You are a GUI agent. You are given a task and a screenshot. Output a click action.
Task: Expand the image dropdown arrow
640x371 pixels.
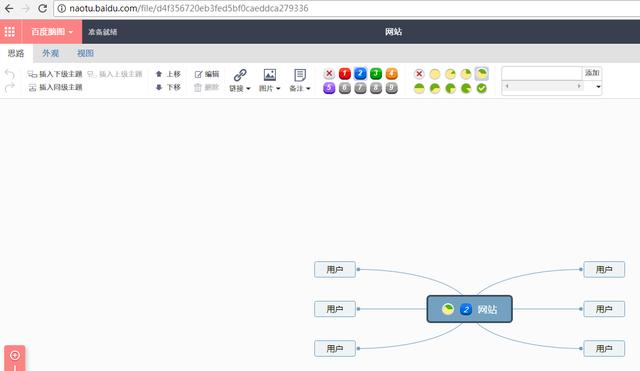[278, 89]
